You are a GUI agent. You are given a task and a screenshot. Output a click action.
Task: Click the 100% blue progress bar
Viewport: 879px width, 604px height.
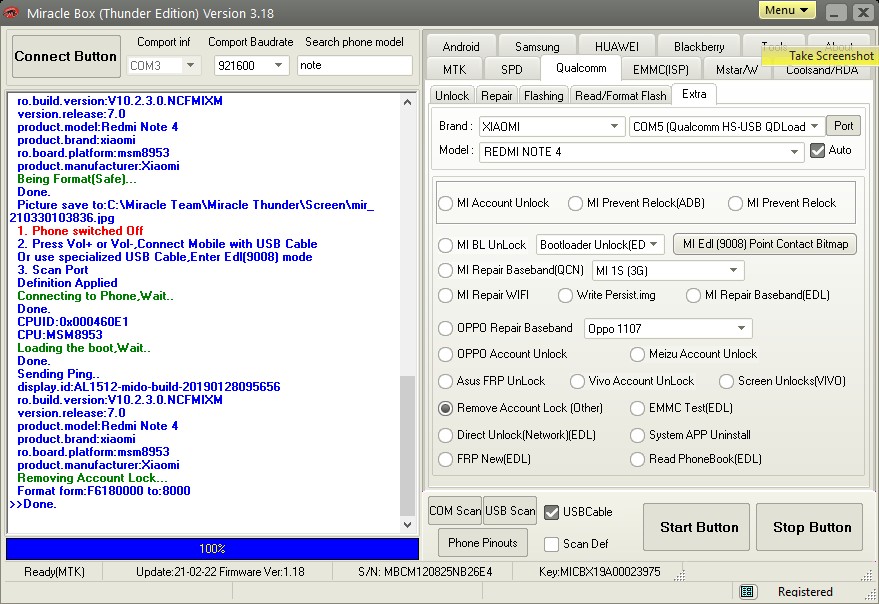pyautogui.click(x=212, y=549)
